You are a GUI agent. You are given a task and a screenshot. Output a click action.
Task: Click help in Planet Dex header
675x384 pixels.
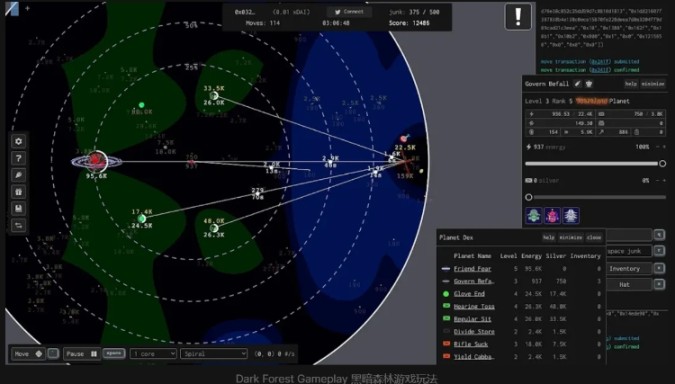tap(548, 237)
